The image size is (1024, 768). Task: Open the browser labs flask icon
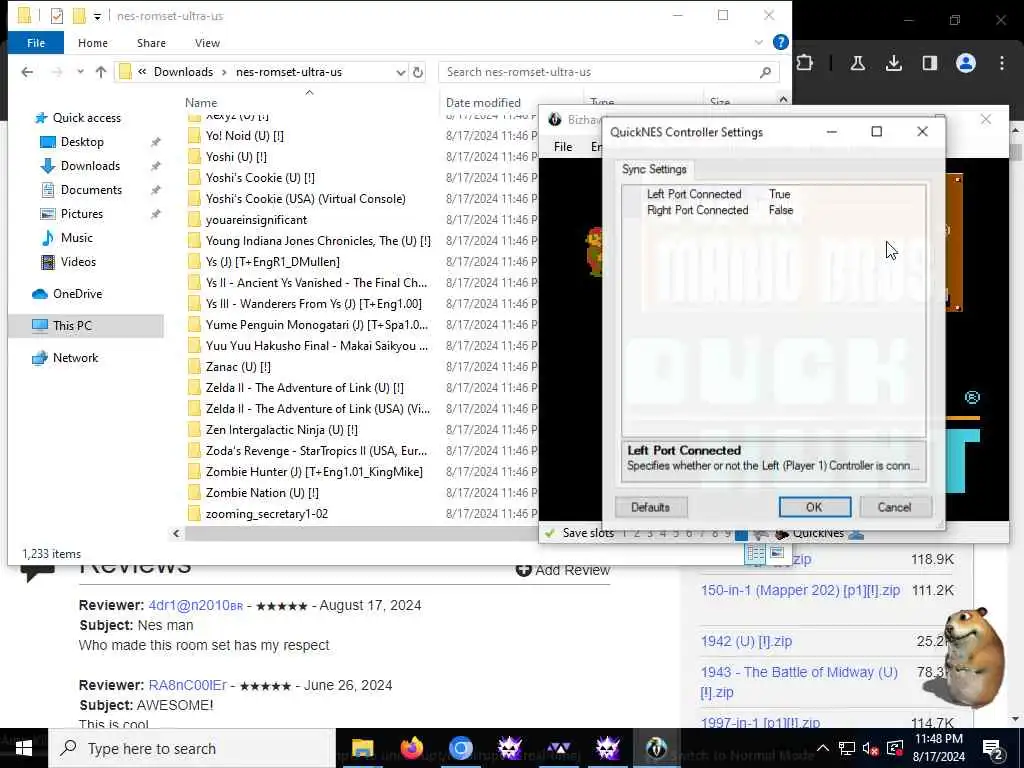pyautogui.click(x=857, y=63)
